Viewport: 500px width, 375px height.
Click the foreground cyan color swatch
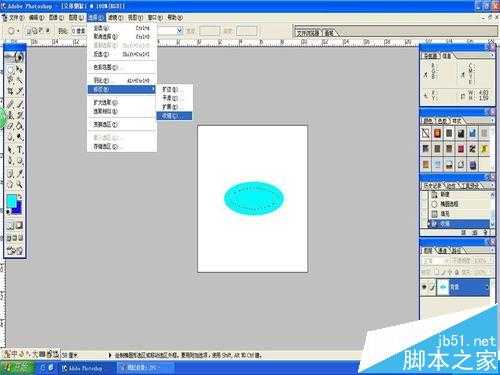click(x=12, y=201)
